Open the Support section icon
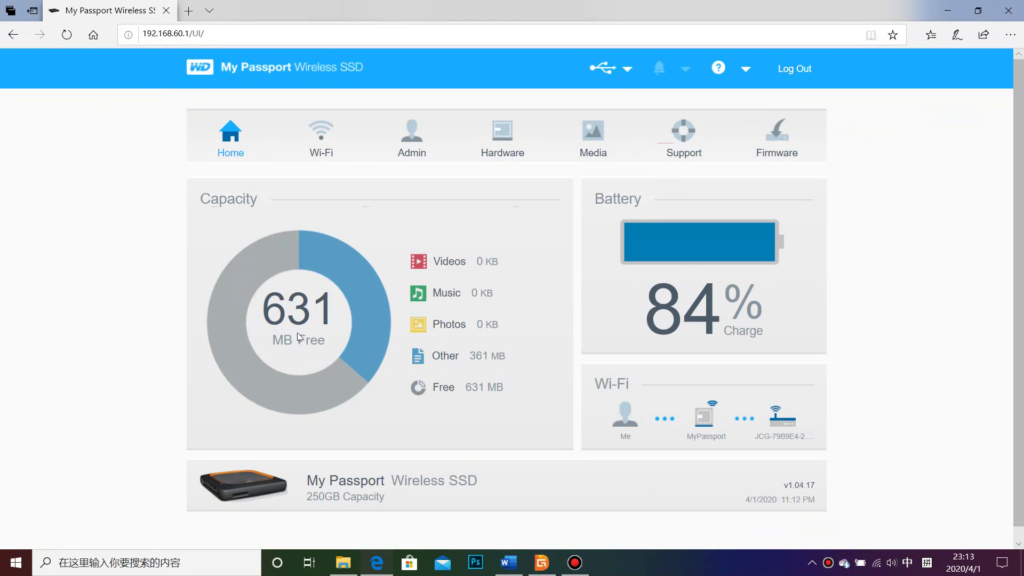Image resolution: width=1024 pixels, height=576 pixels. pyautogui.click(x=684, y=131)
